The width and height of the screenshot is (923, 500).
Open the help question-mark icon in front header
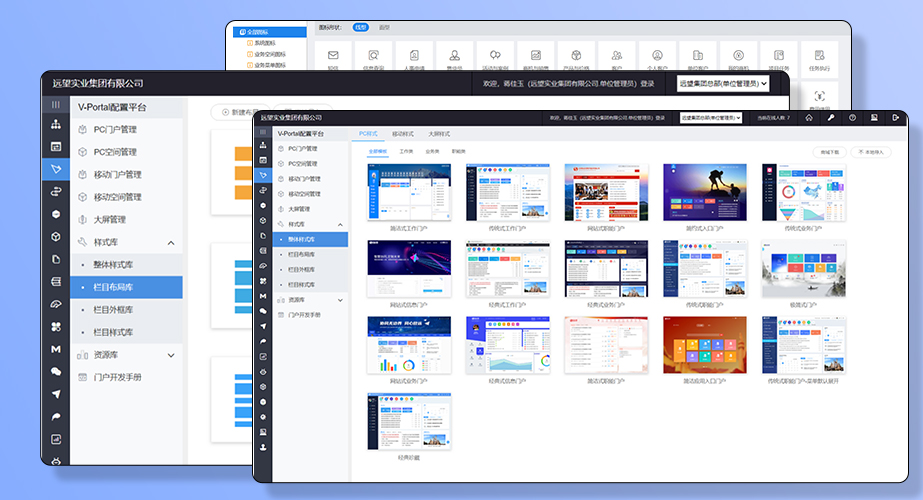852,118
